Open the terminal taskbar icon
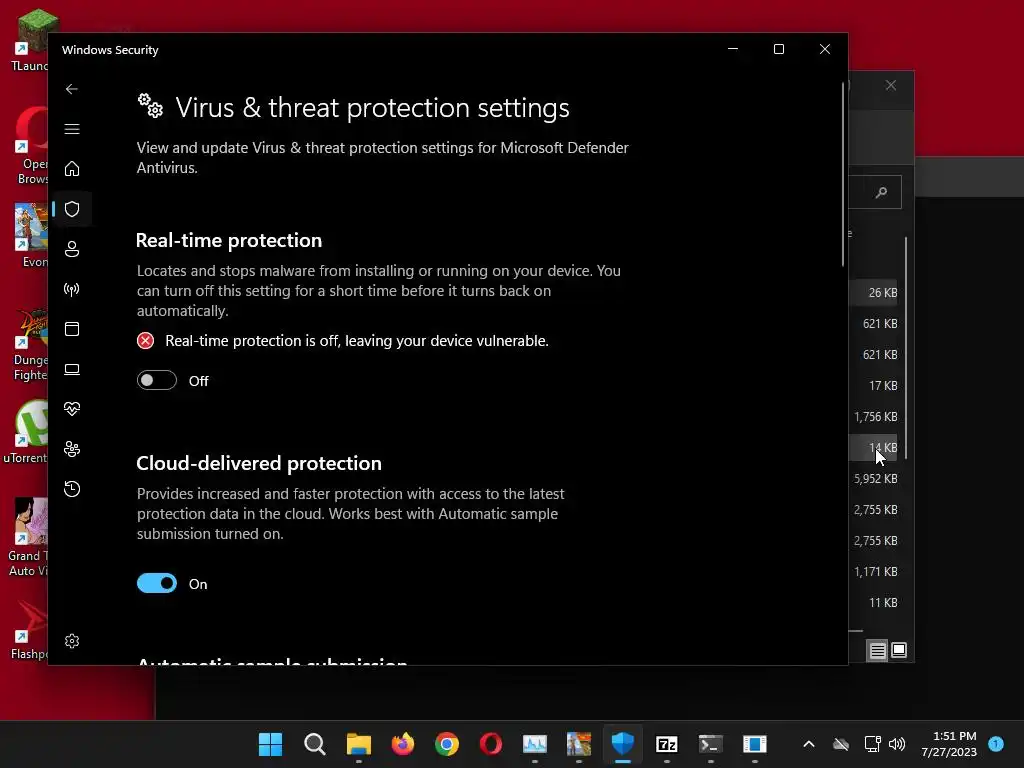Screen dimensions: 1024x768 [711, 744]
